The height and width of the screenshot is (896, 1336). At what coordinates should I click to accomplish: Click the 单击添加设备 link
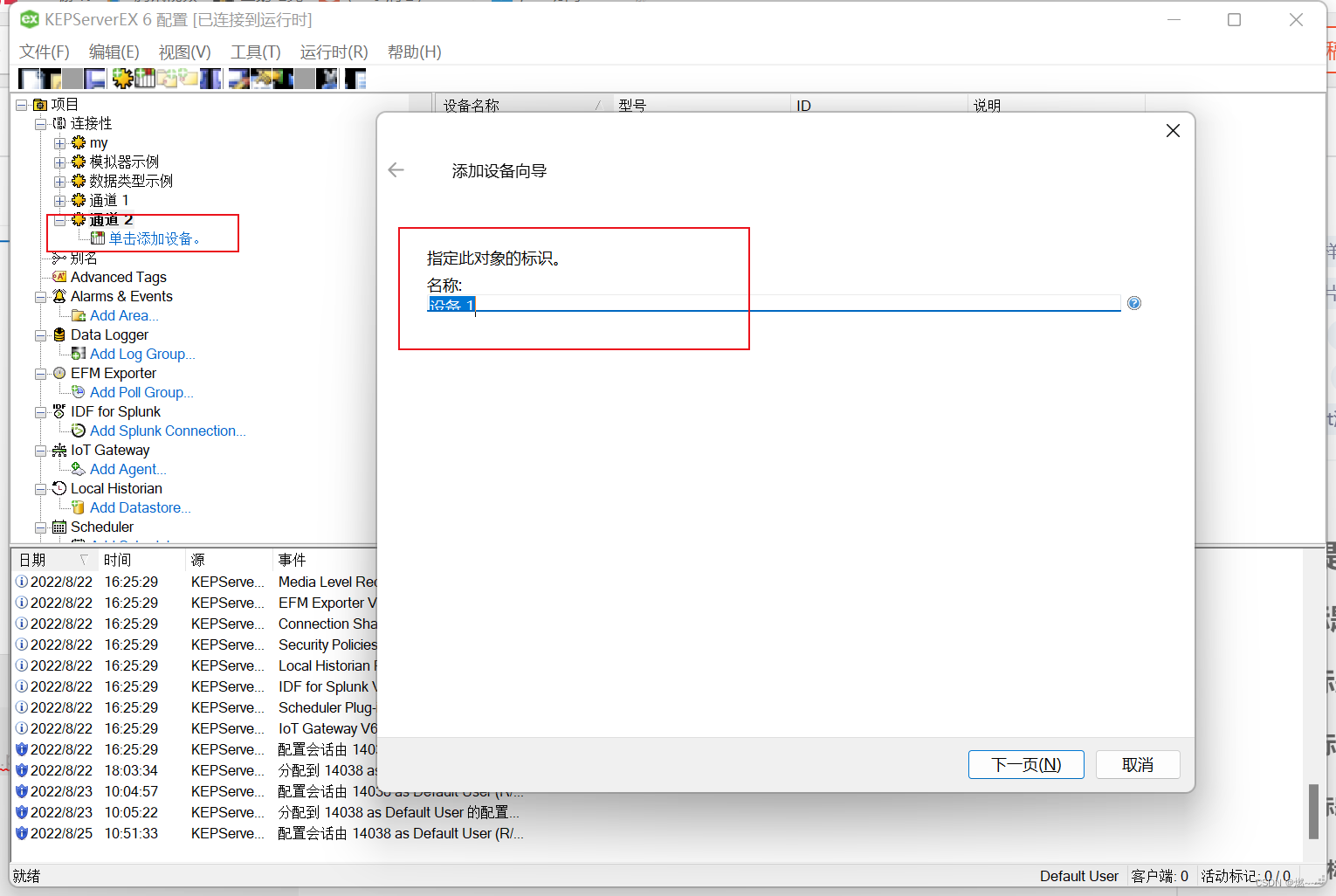pos(155,238)
